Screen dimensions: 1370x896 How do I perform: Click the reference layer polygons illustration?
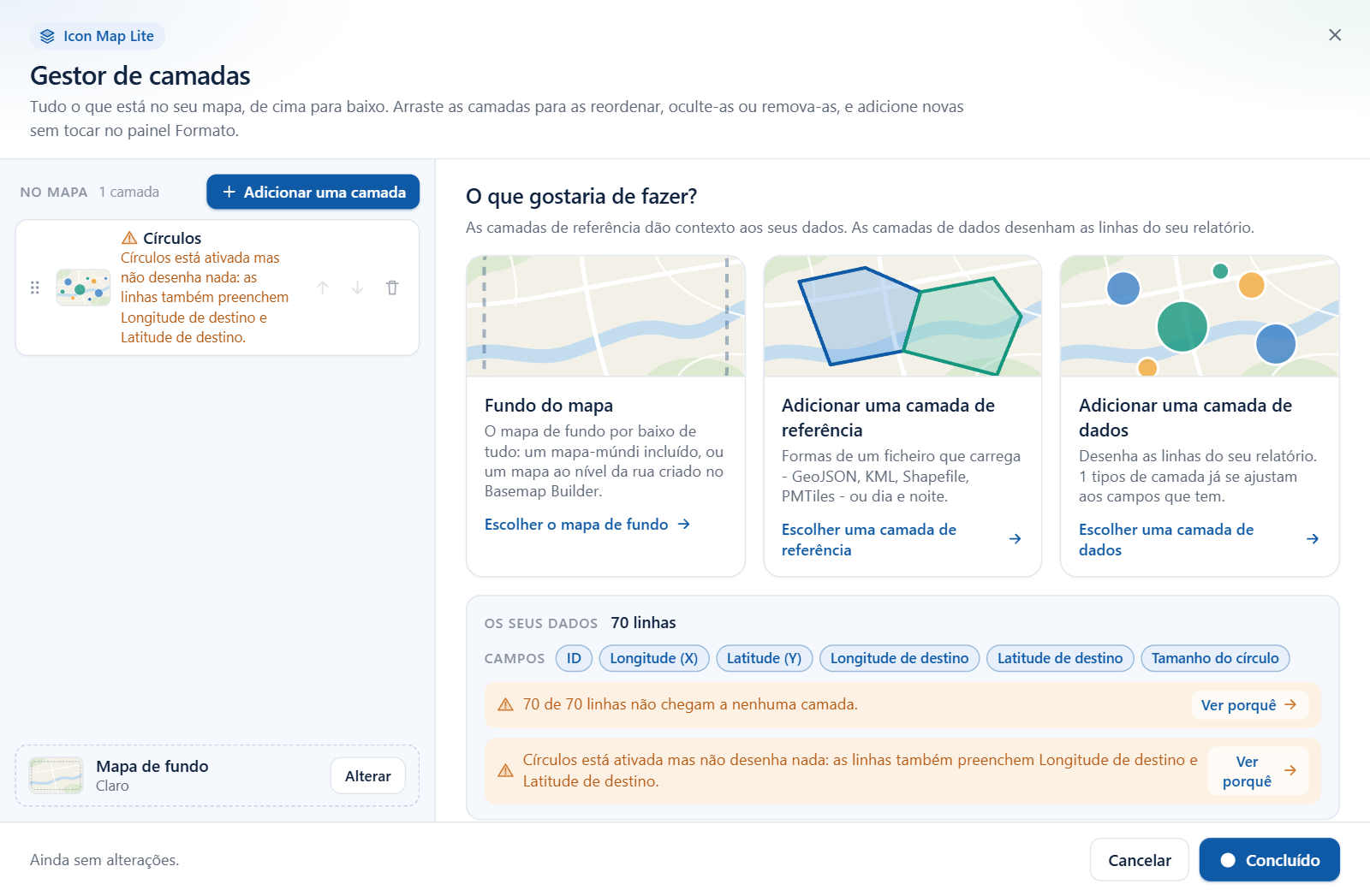click(x=902, y=316)
